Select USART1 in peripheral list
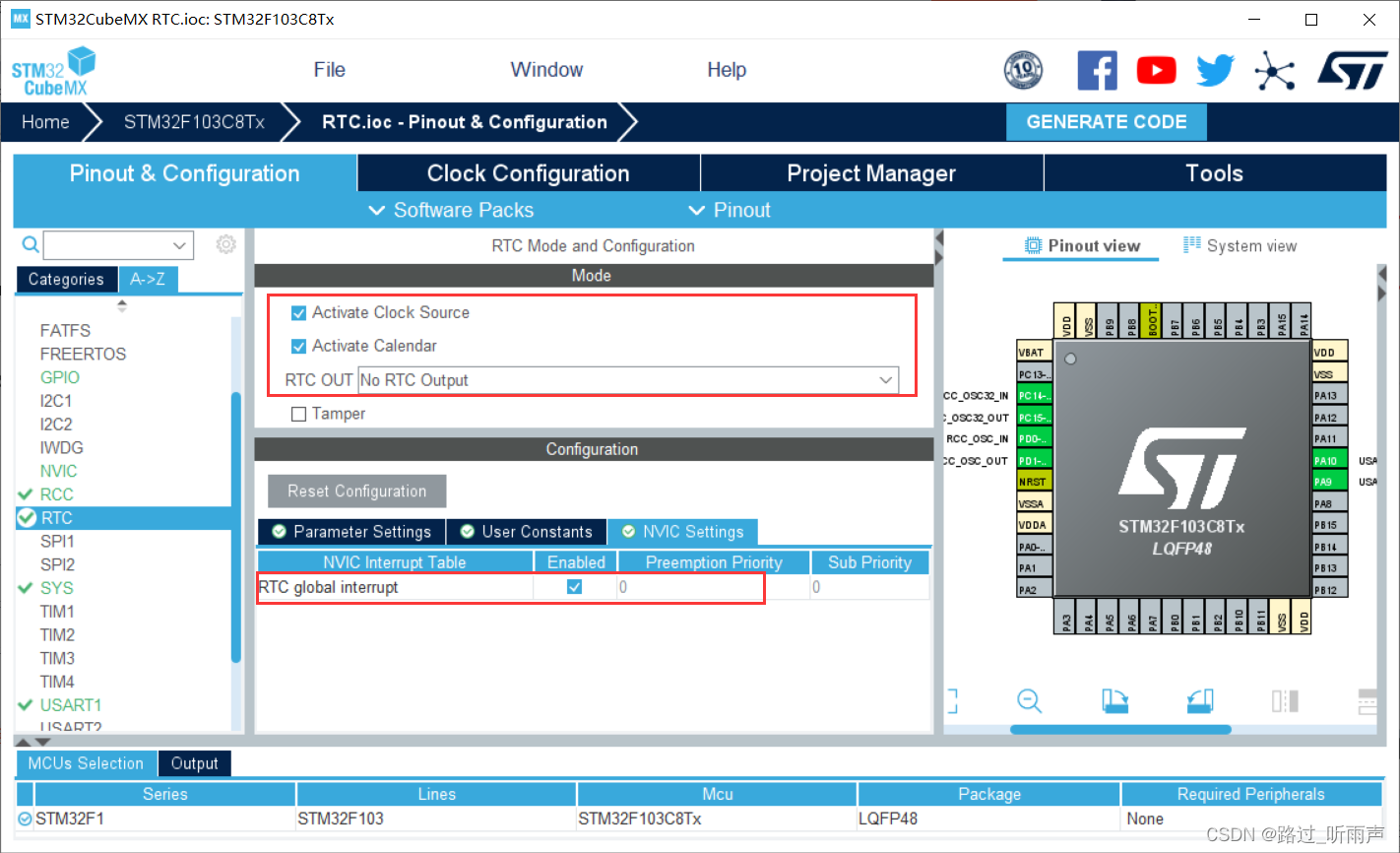Viewport: 1400px width, 853px height. (70, 705)
